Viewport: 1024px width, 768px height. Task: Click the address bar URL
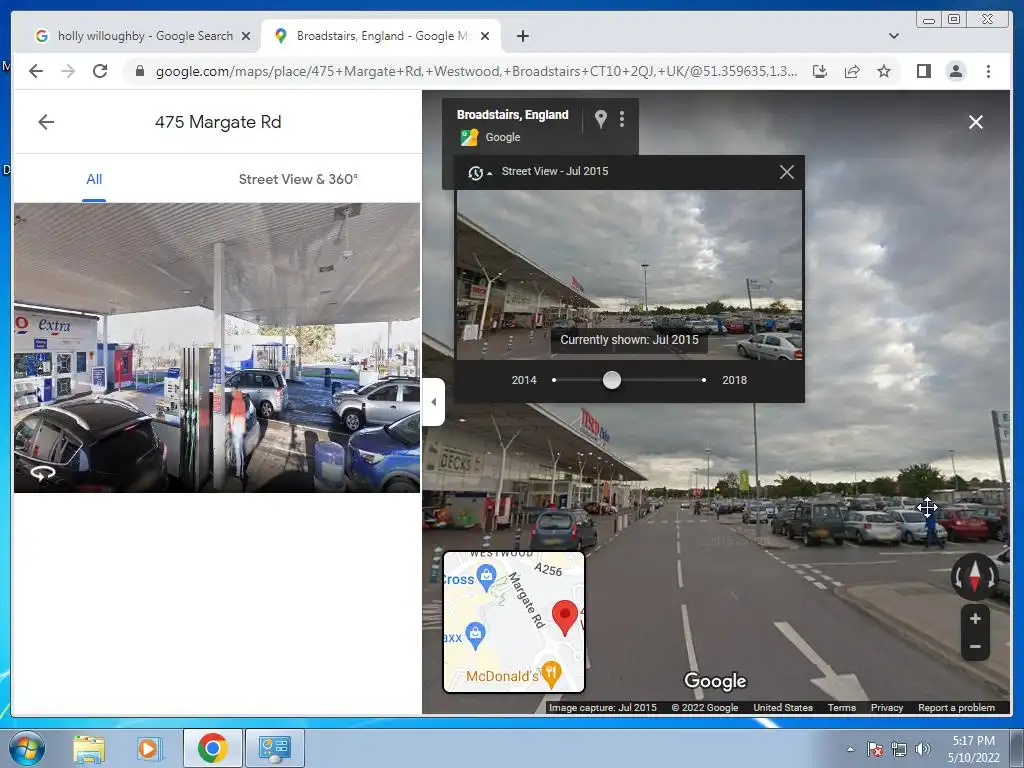[476, 71]
